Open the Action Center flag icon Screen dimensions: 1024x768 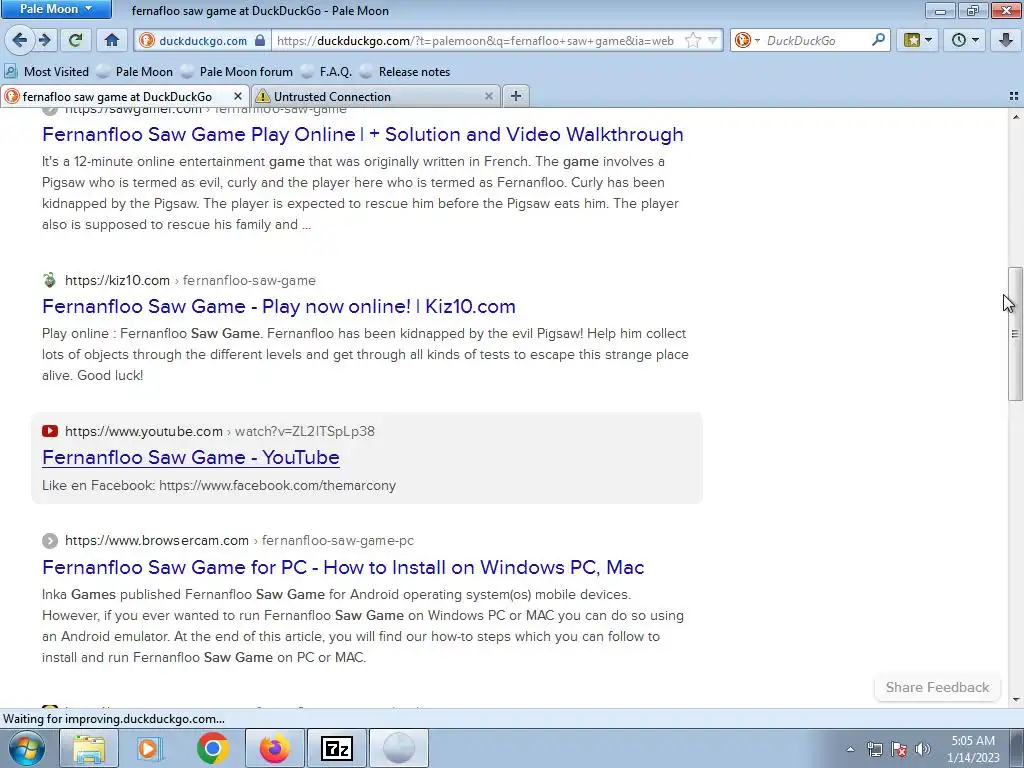pos(899,749)
